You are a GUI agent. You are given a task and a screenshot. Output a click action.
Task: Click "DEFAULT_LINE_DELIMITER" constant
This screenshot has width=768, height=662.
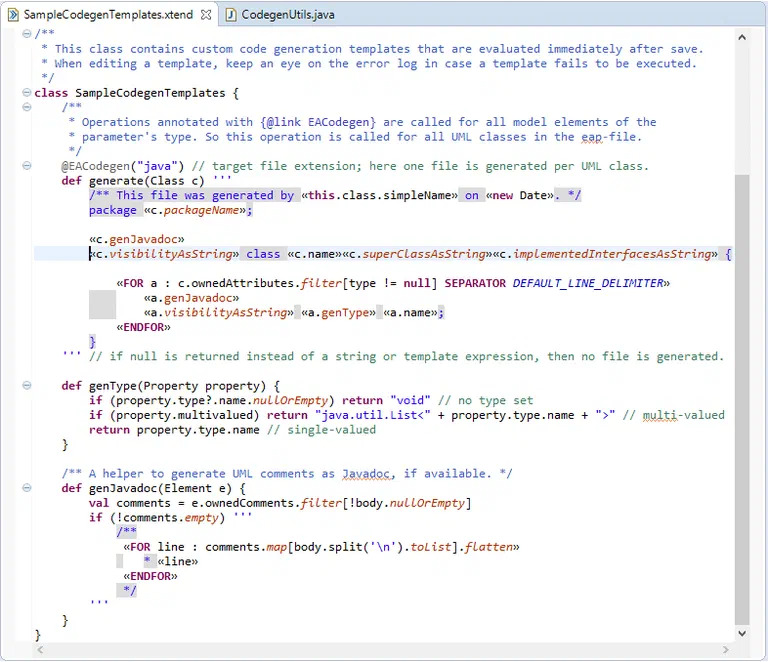point(588,284)
